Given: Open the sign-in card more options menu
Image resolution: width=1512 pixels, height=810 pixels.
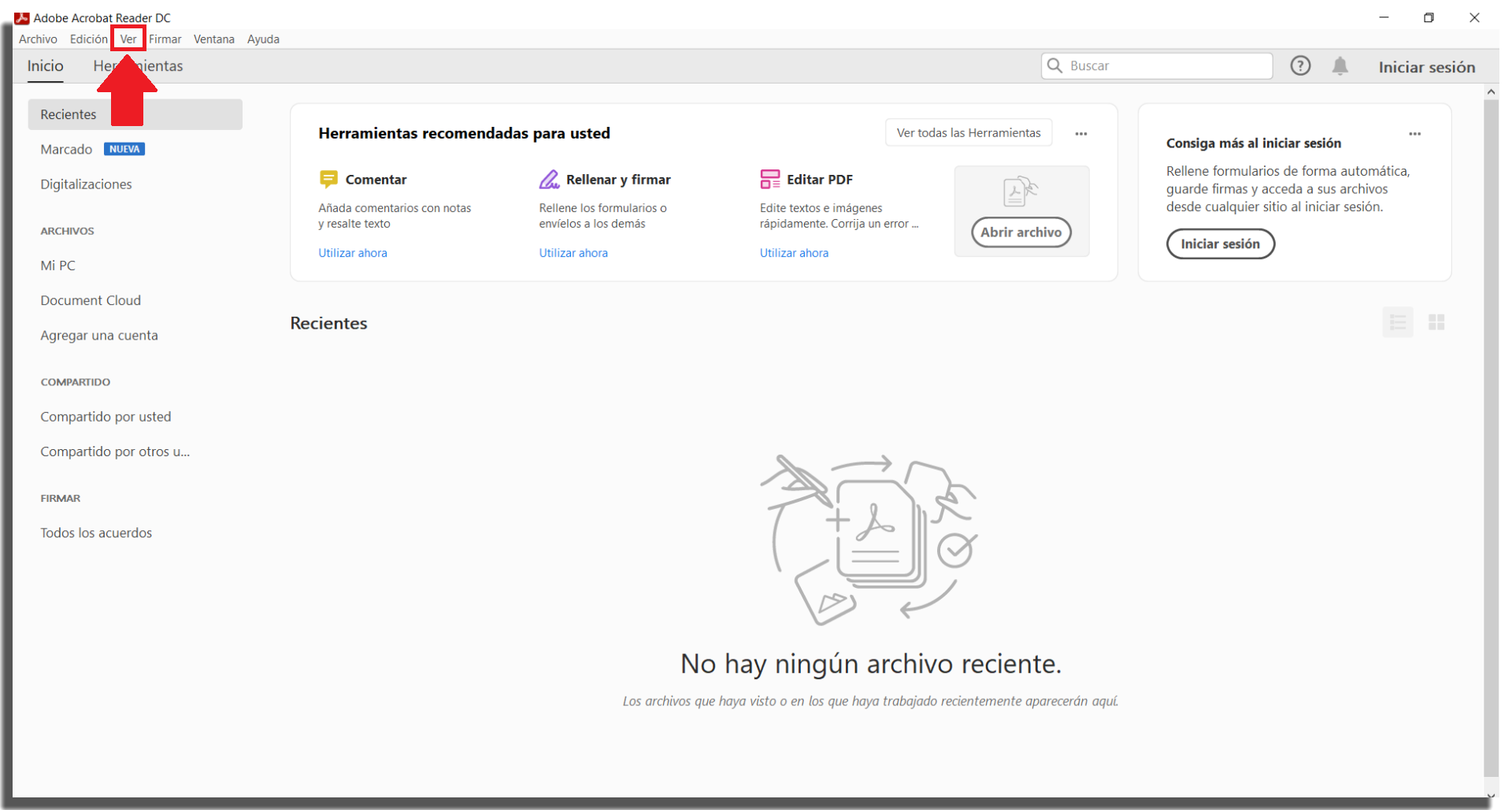Looking at the screenshot, I should (1414, 133).
